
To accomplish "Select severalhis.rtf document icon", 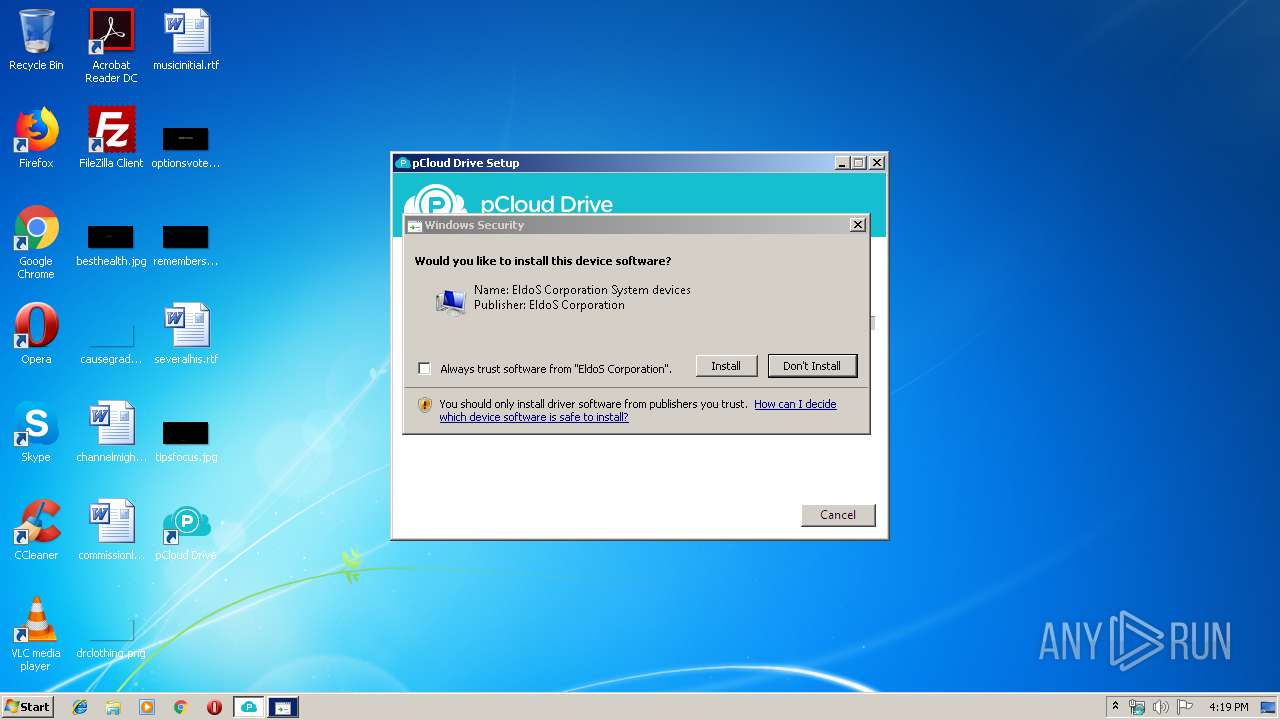I will (x=186, y=334).
